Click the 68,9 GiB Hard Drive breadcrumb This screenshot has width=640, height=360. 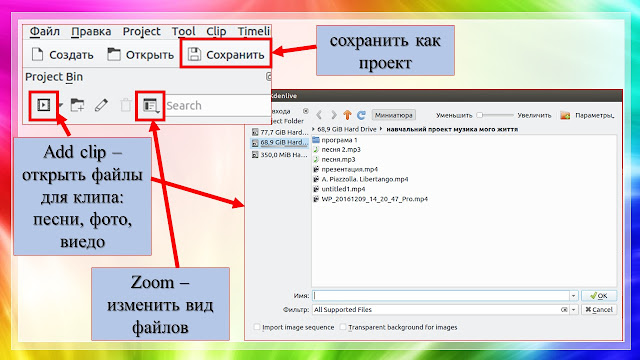pyautogui.click(x=347, y=129)
